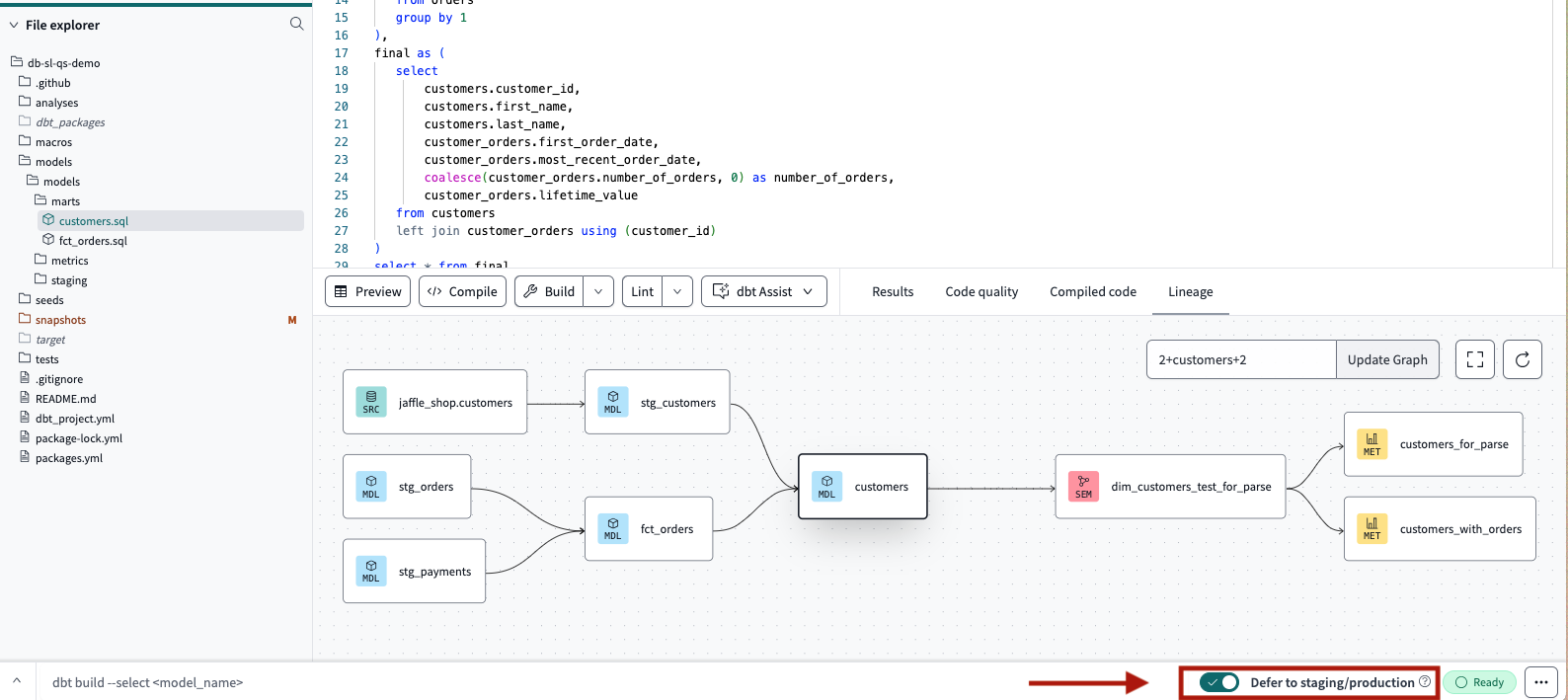Click the Preview button
The image size is (1568, 700).
pyautogui.click(x=367, y=291)
